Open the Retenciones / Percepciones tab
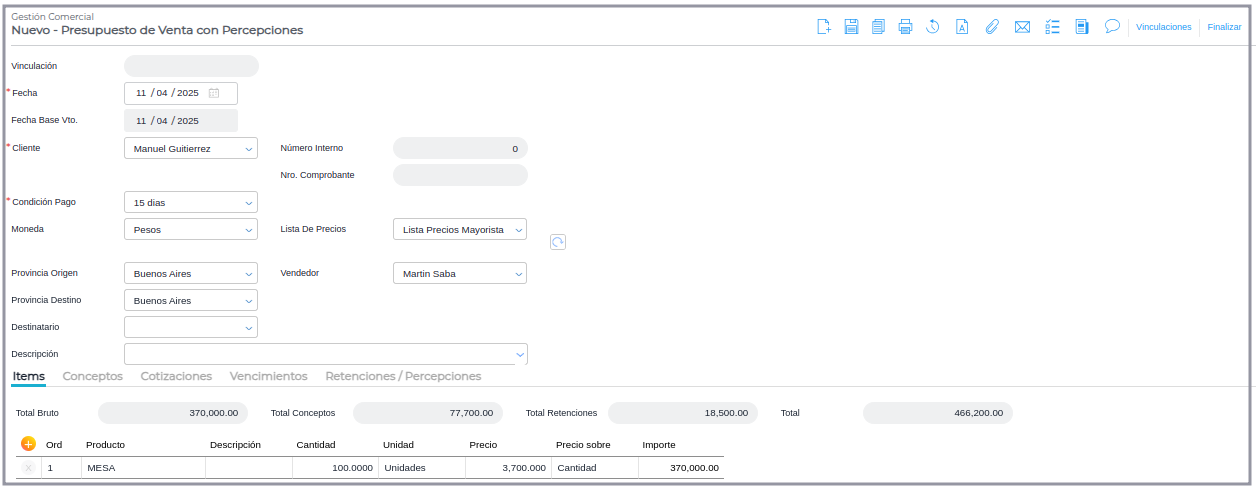The width and height of the screenshot is (1256, 488). (x=403, y=377)
